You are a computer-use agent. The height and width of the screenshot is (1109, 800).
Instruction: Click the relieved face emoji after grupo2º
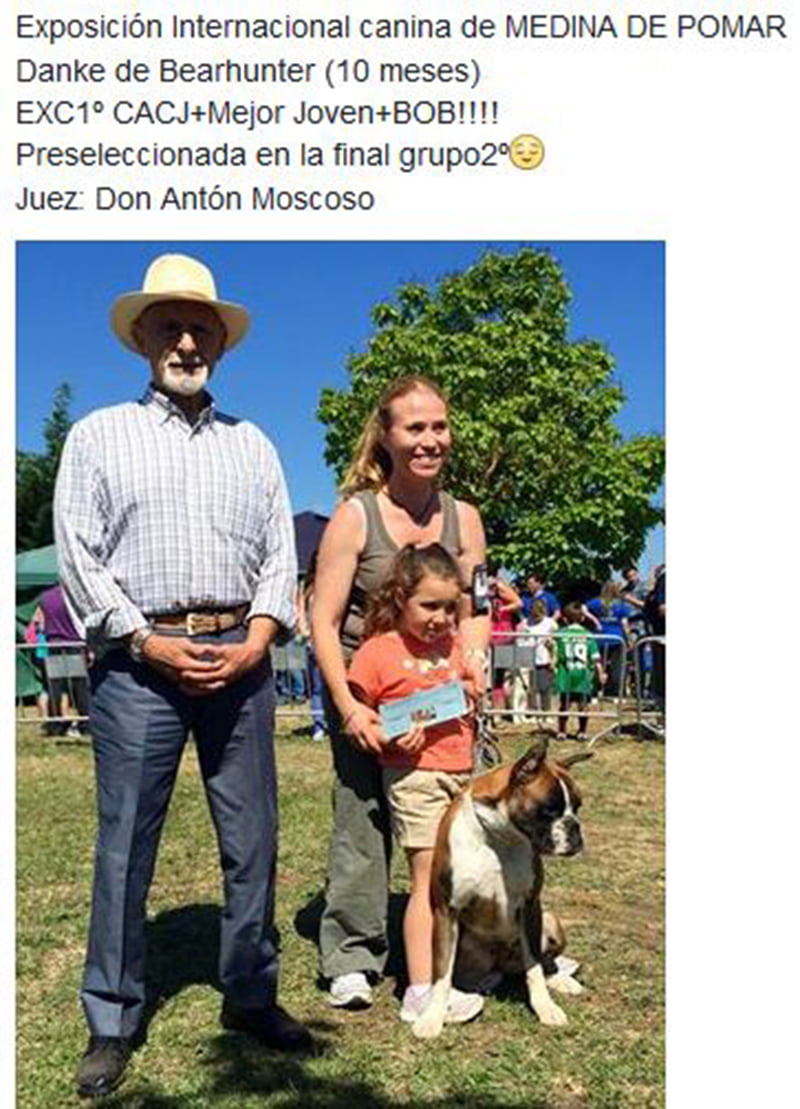coord(527,153)
